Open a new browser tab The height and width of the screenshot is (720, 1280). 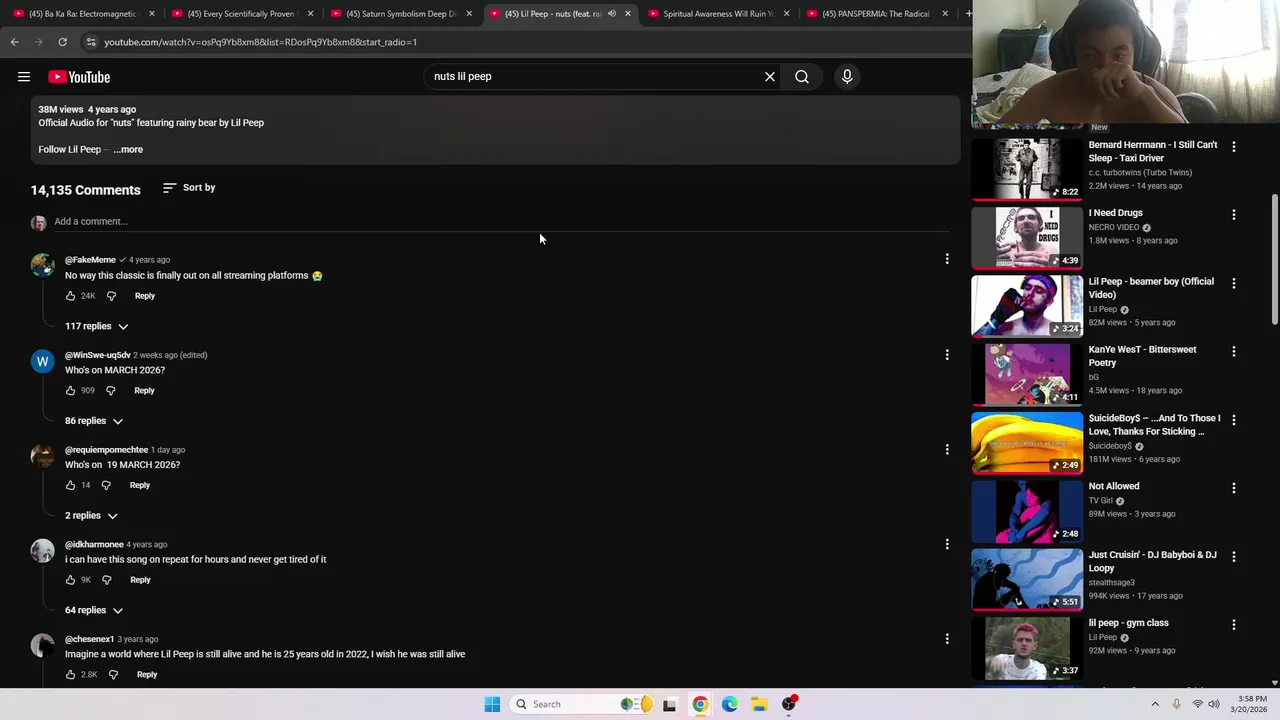967,14
